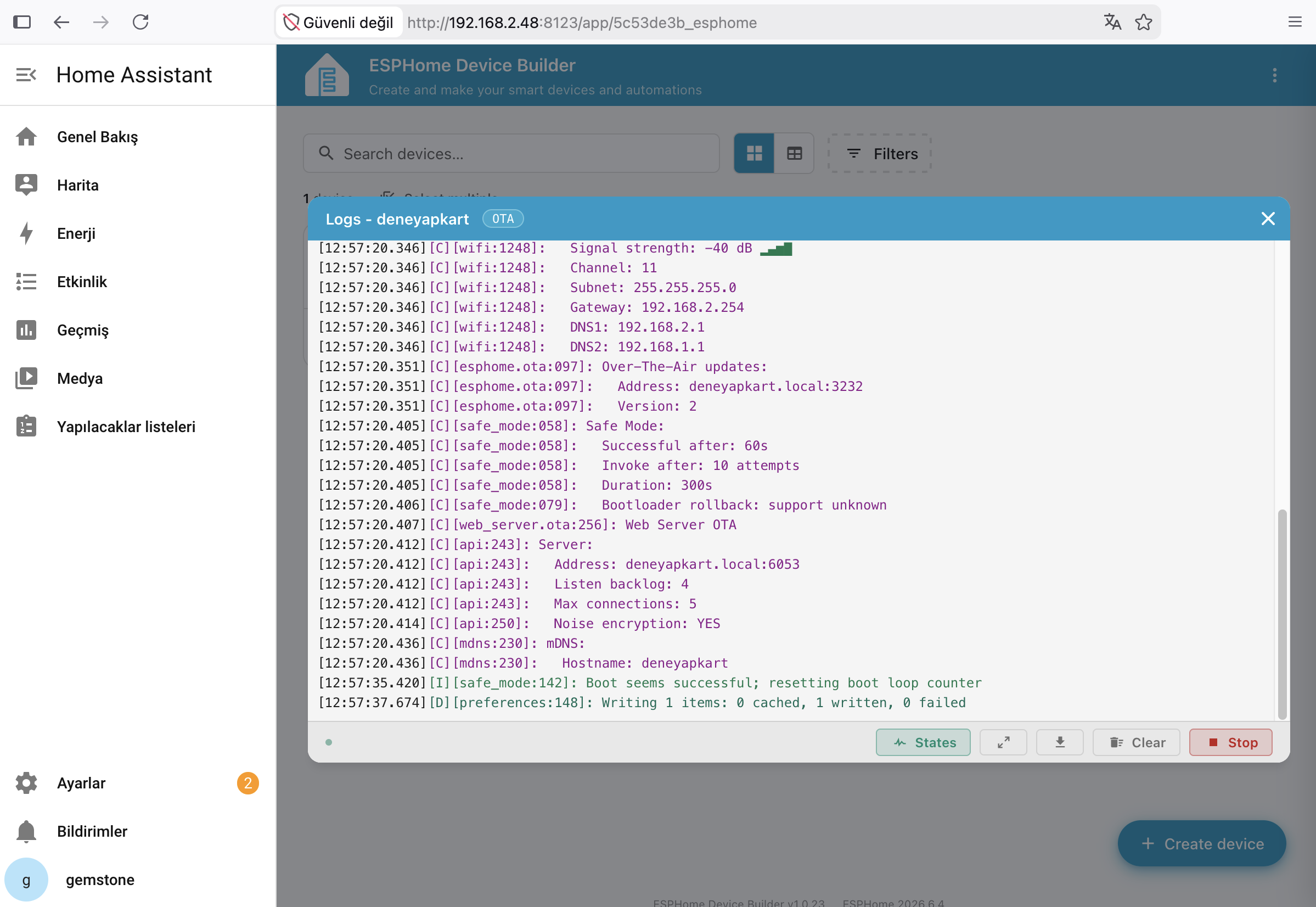This screenshot has height=907, width=1316.
Task: Click log line 'Subnet: 255.255.255.0'
Action: [x=526, y=288]
